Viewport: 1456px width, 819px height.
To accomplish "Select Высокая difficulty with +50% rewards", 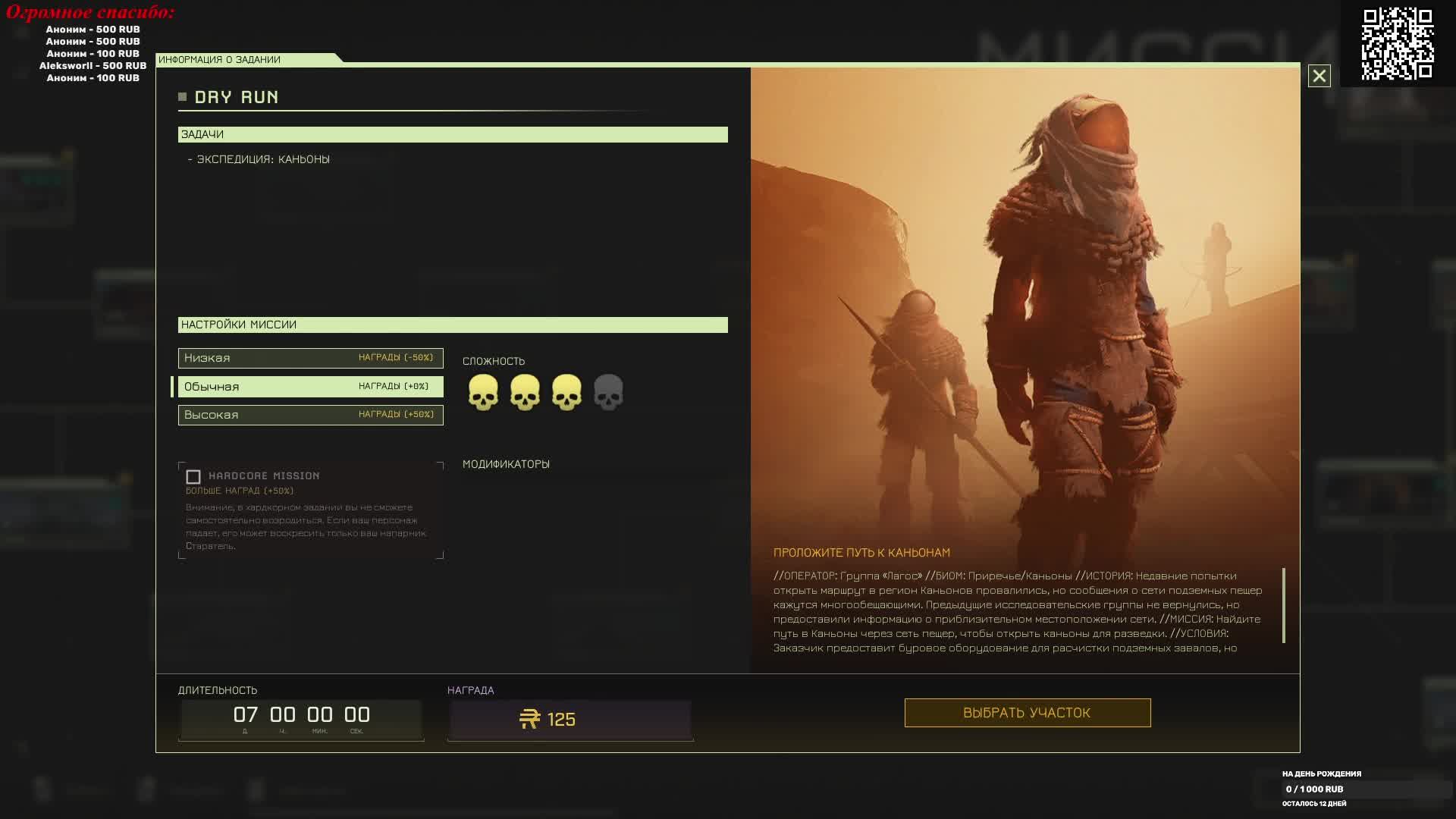I will pyautogui.click(x=310, y=415).
